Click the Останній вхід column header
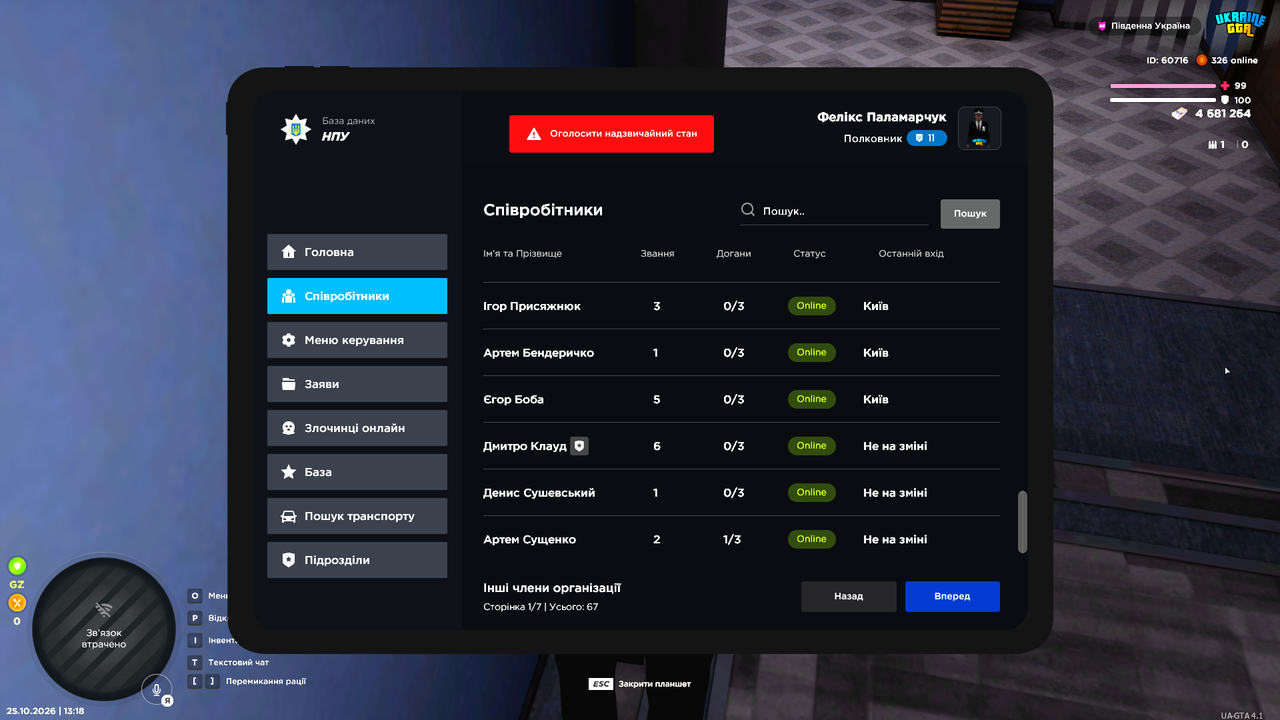 pyautogui.click(x=911, y=254)
